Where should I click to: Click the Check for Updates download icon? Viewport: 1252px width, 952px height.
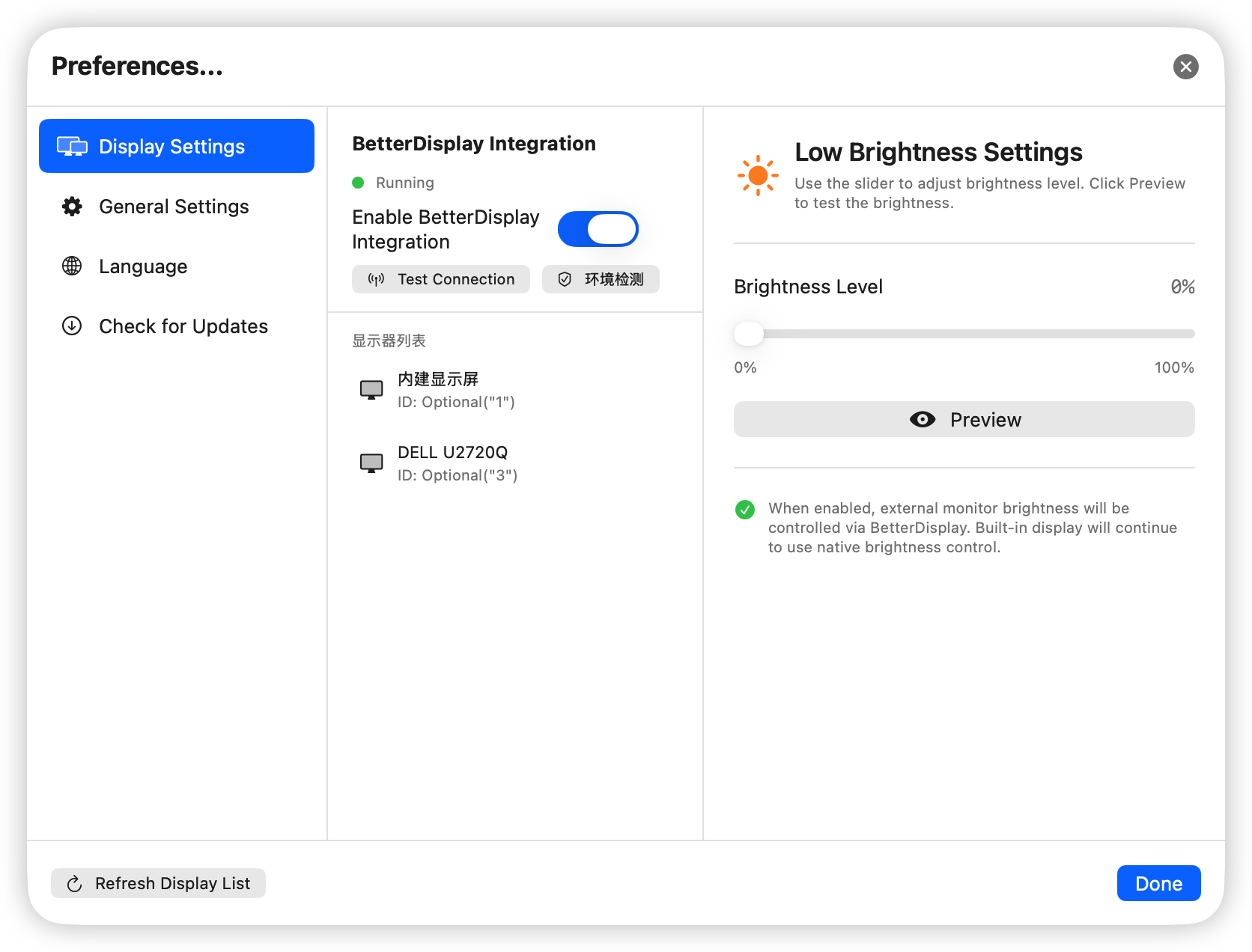coord(71,326)
